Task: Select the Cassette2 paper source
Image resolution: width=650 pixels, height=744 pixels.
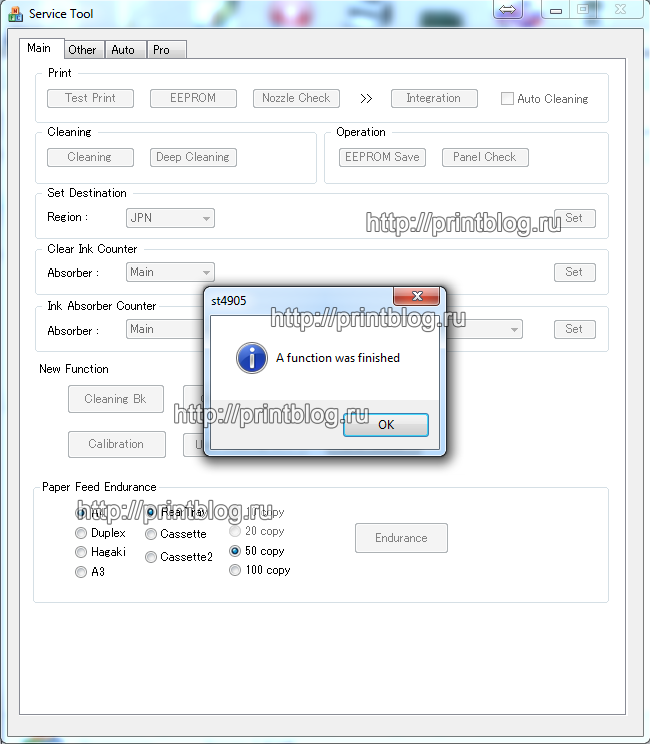Action: pos(151,557)
